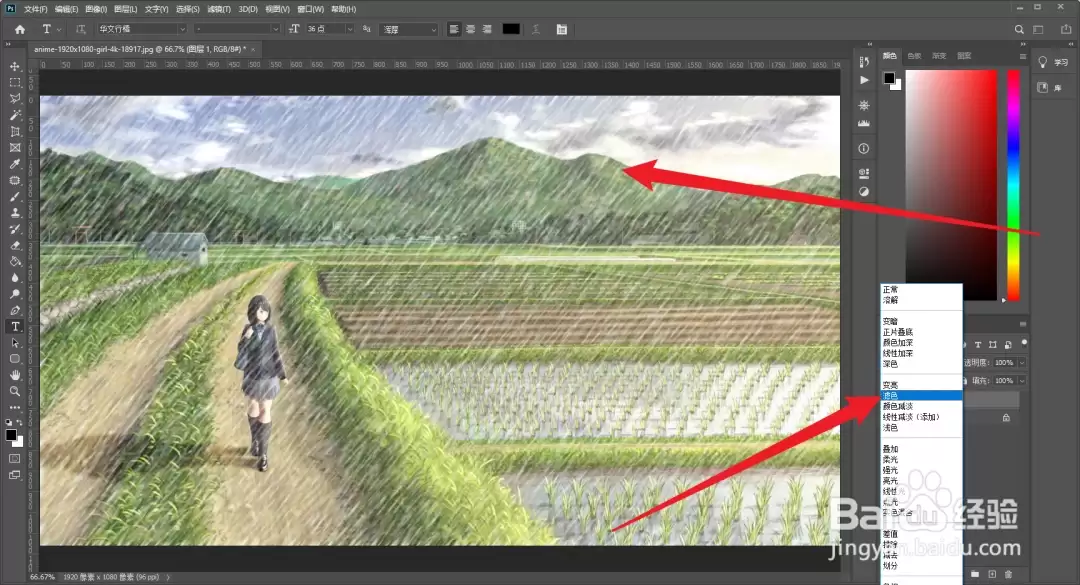Select the Move tool
This screenshot has width=1080, height=585.
pyautogui.click(x=14, y=66)
